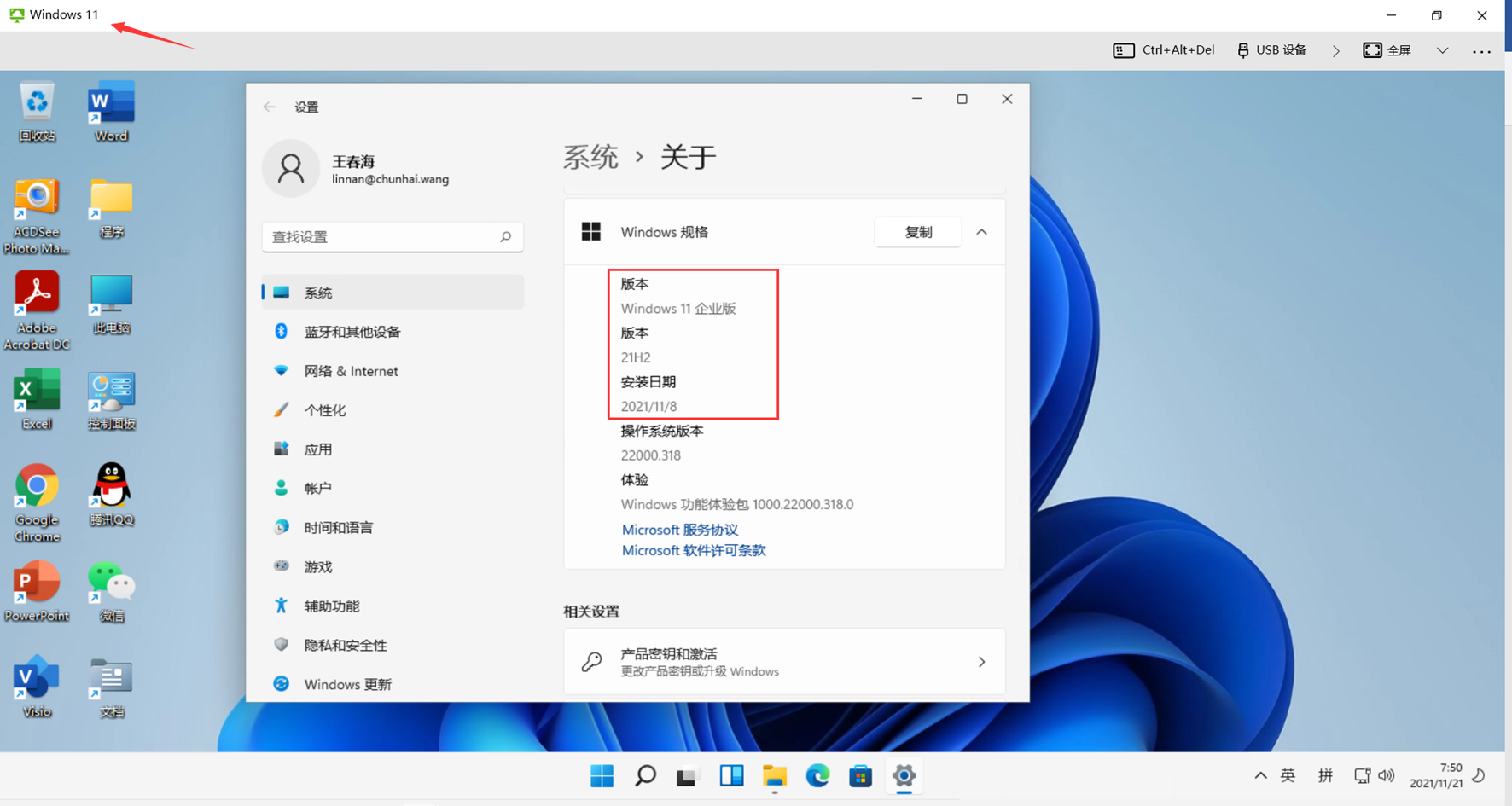Open 时间和语言 settings category

(x=393, y=527)
